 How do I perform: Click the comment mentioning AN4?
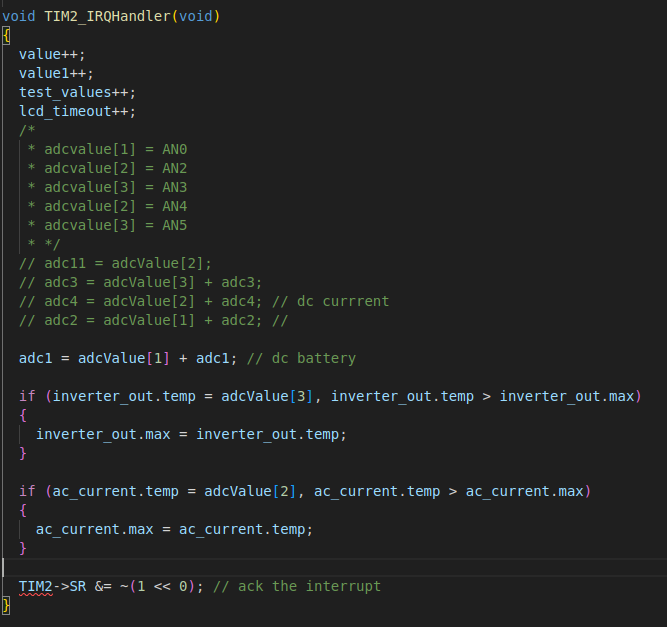[x=107, y=206]
